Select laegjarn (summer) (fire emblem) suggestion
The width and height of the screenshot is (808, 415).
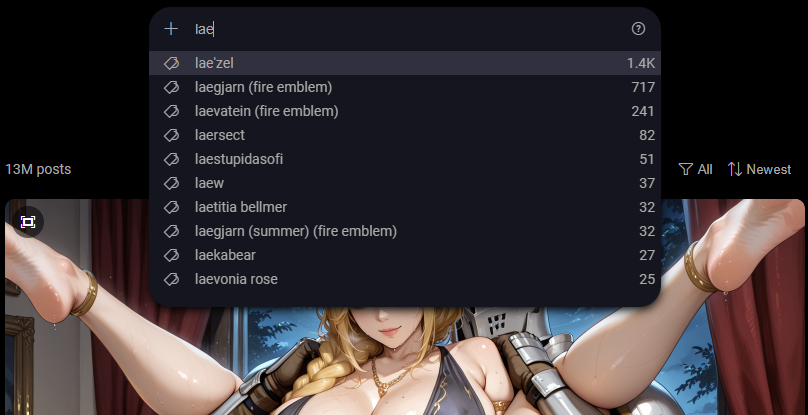coord(405,231)
